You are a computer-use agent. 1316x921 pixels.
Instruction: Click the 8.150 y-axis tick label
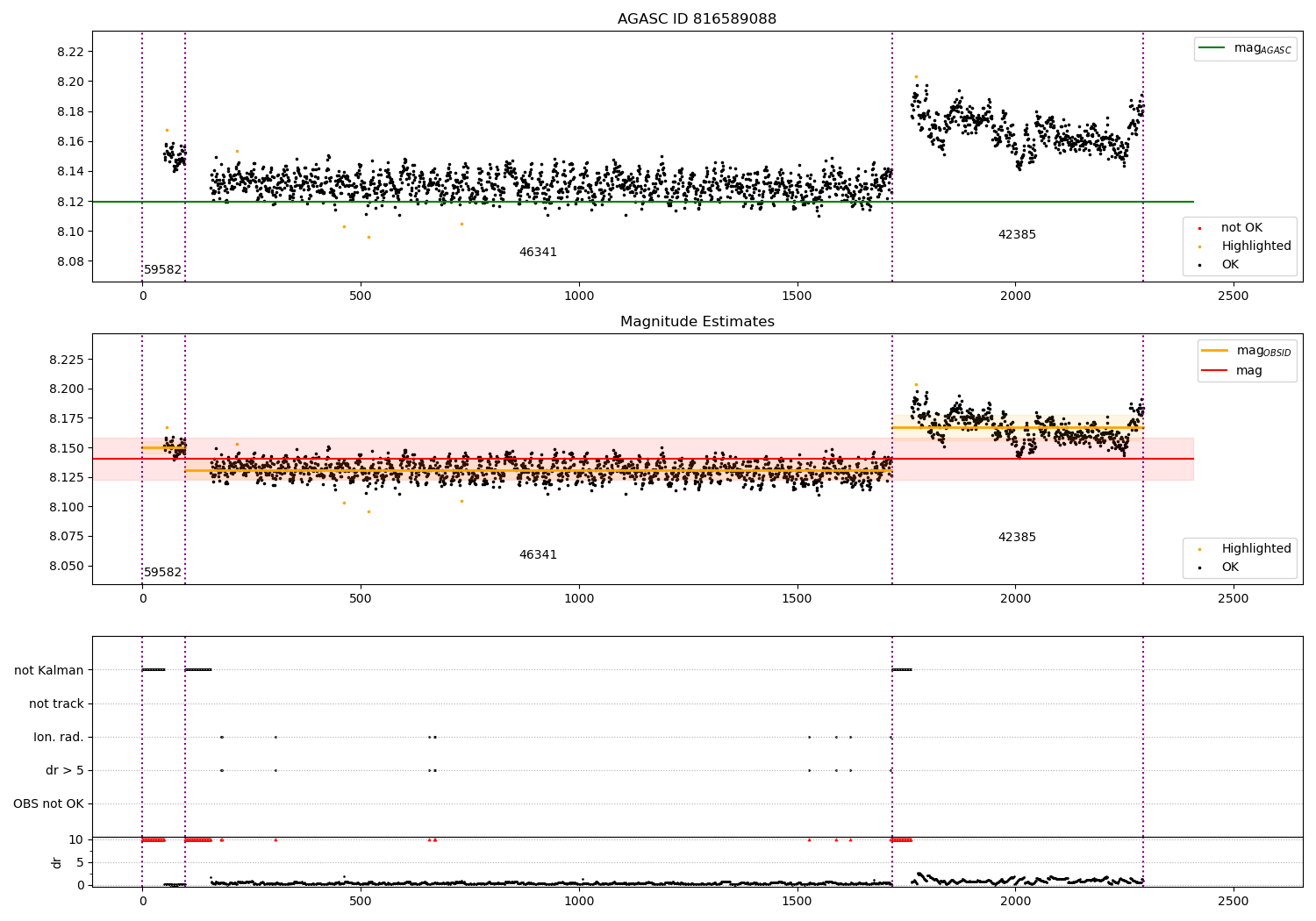pos(67,448)
